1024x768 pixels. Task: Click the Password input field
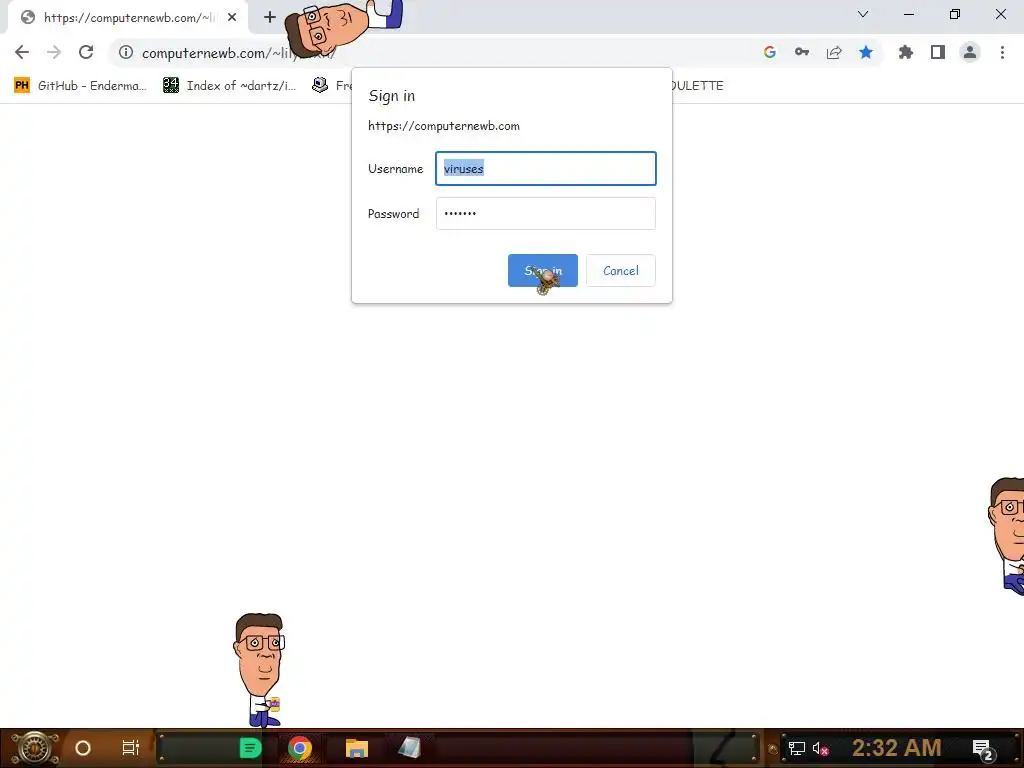tap(546, 214)
